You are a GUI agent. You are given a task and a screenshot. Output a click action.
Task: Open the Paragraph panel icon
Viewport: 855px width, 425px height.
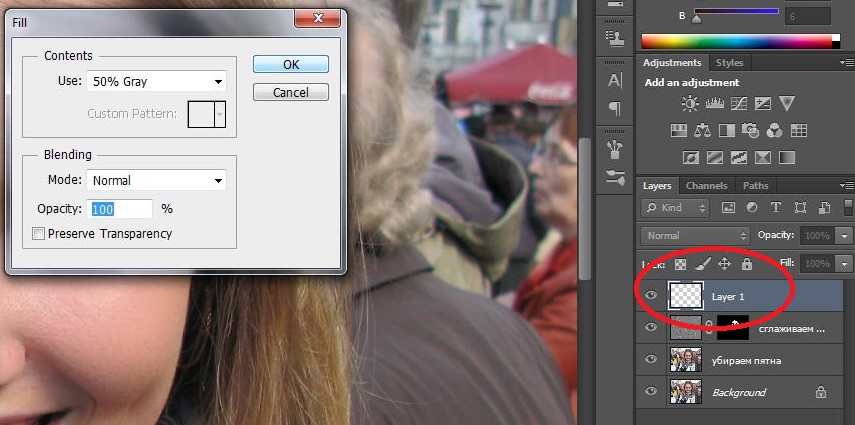pyautogui.click(x=615, y=109)
